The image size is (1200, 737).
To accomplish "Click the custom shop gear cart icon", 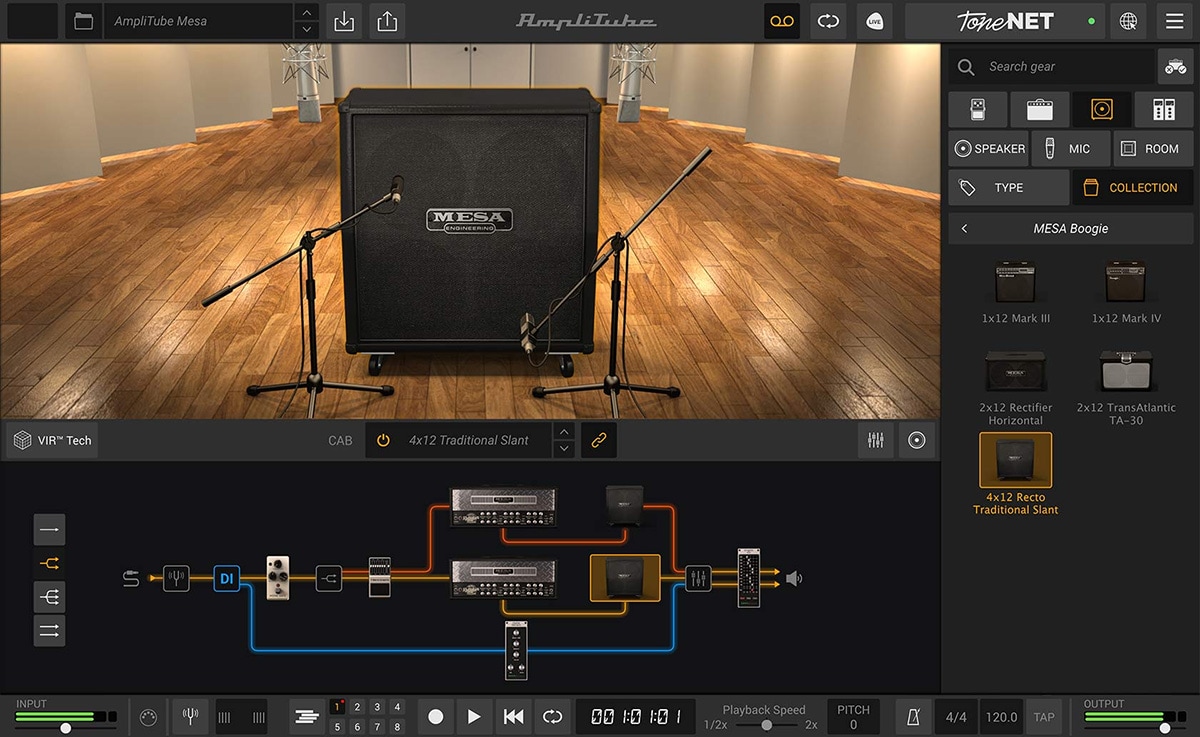I will (x=1175, y=66).
